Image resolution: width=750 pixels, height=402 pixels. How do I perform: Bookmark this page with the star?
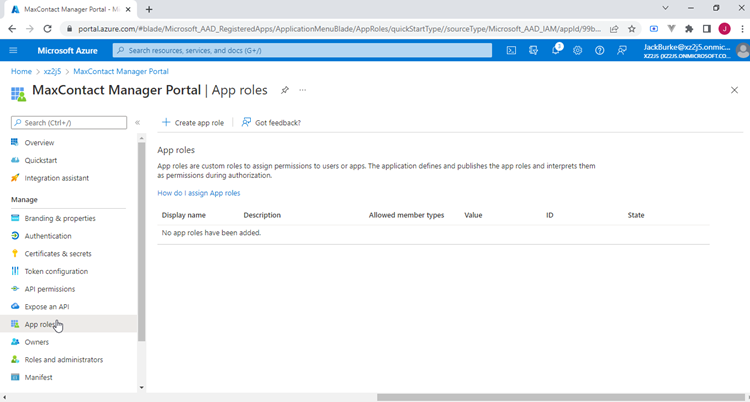click(x=631, y=29)
